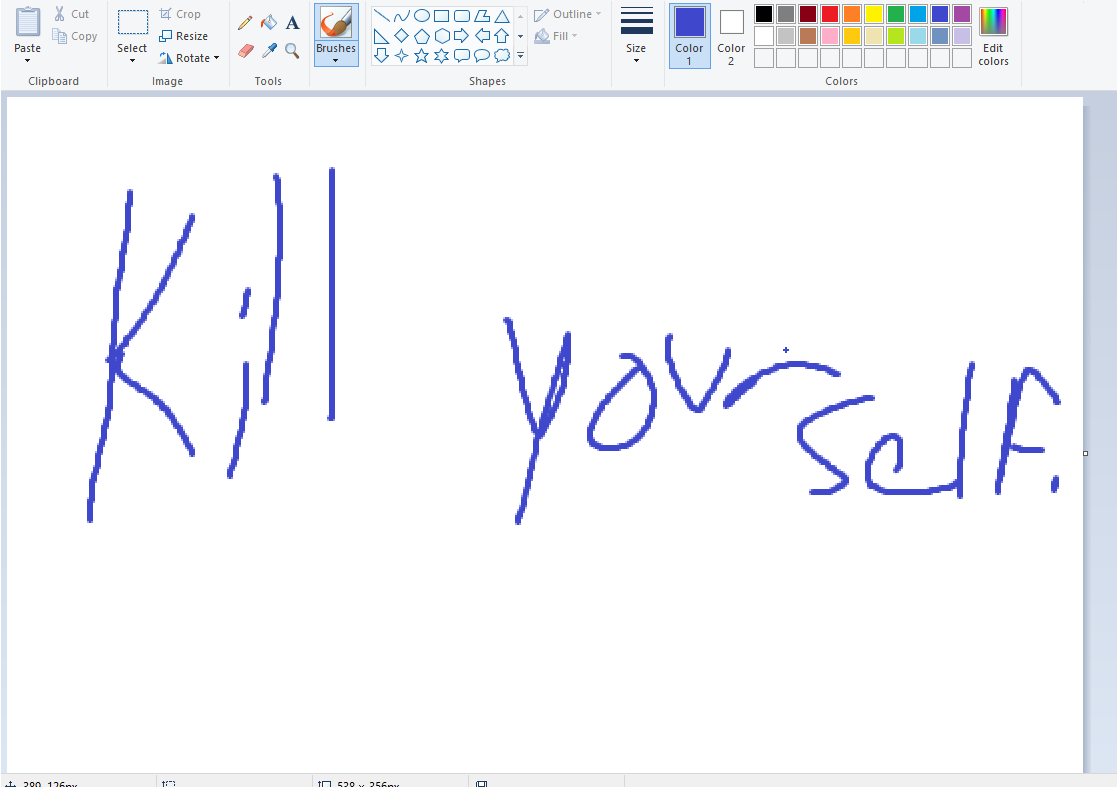Pick the green color swatch

pos(896,14)
